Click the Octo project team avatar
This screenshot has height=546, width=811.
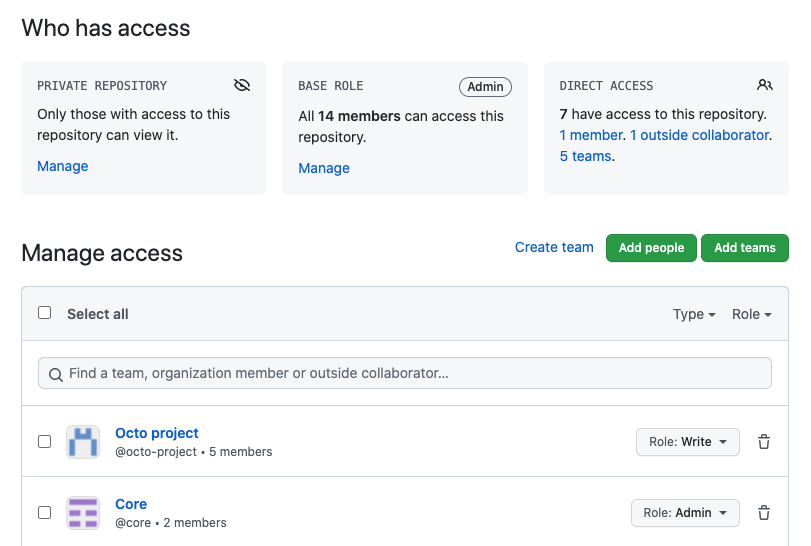(x=83, y=442)
